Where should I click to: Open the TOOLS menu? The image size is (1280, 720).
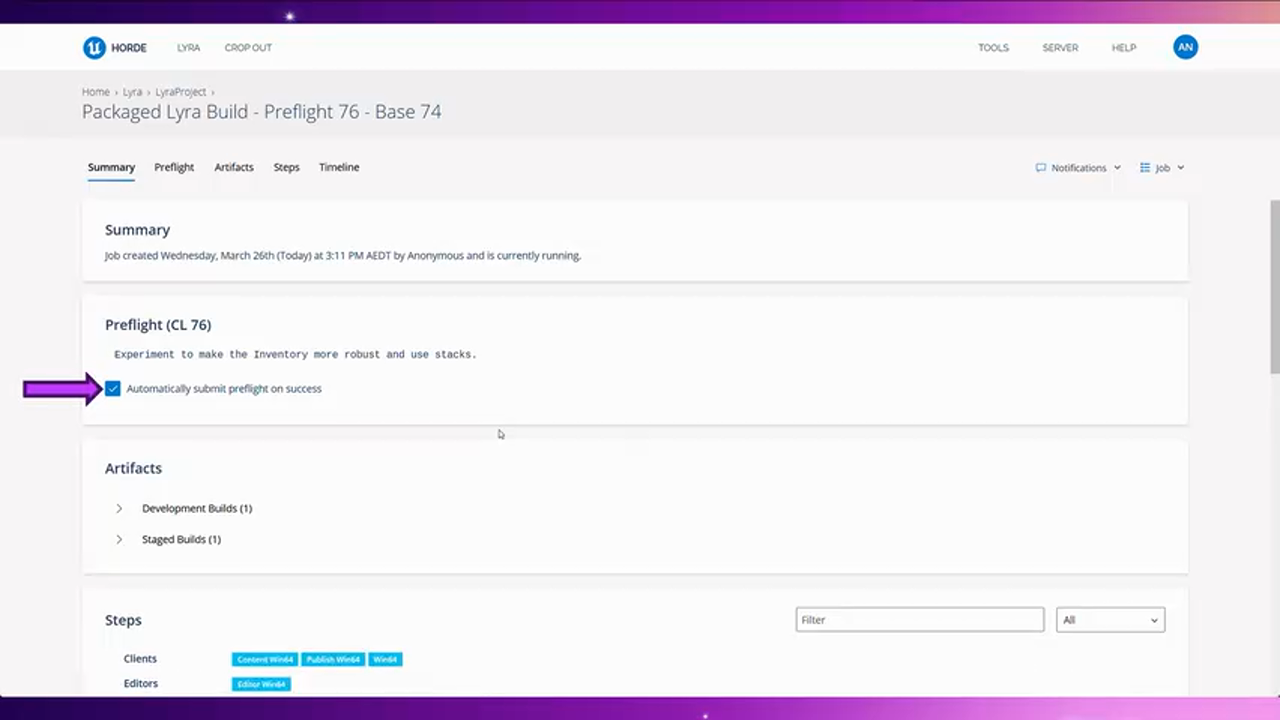(x=993, y=47)
